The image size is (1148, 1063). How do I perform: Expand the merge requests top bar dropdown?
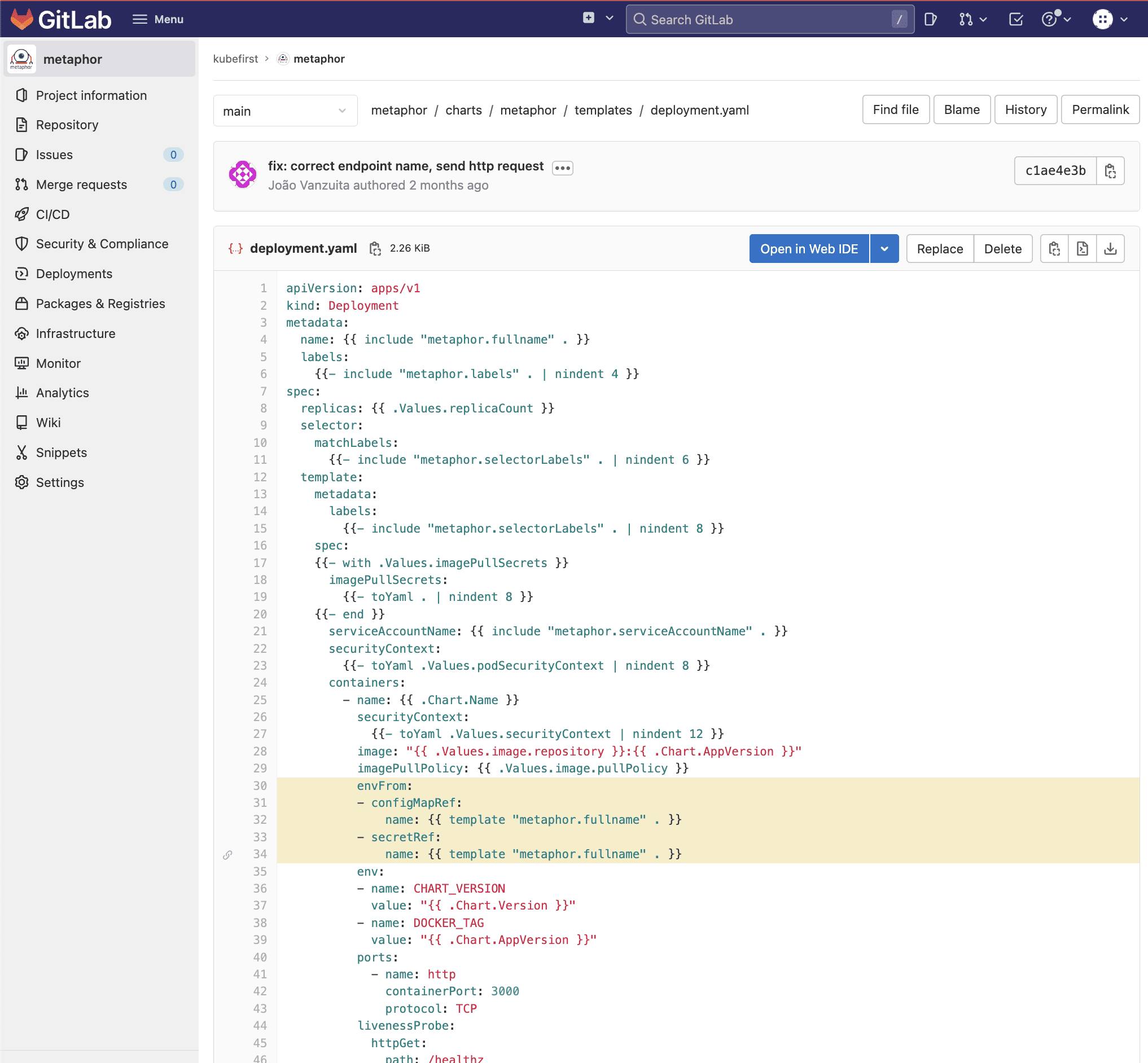click(983, 20)
